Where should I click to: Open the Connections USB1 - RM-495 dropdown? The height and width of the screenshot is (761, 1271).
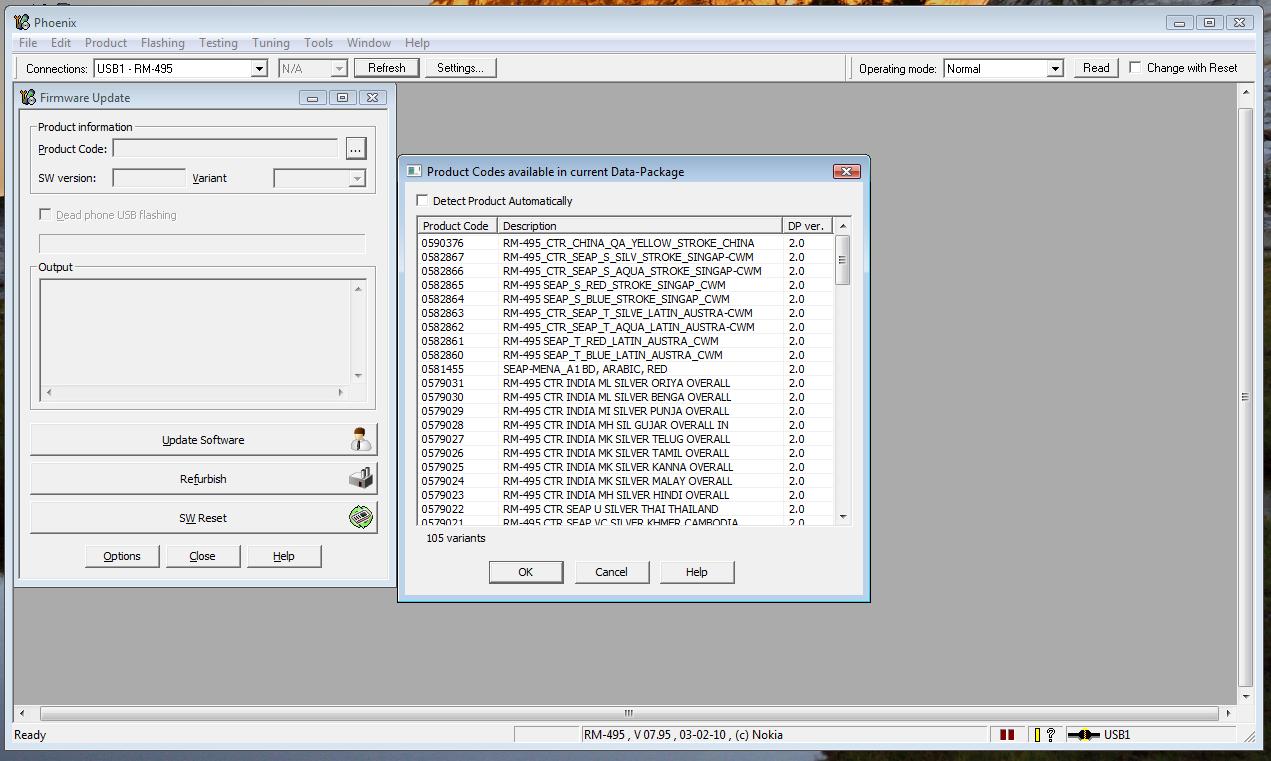tap(259, 68)
